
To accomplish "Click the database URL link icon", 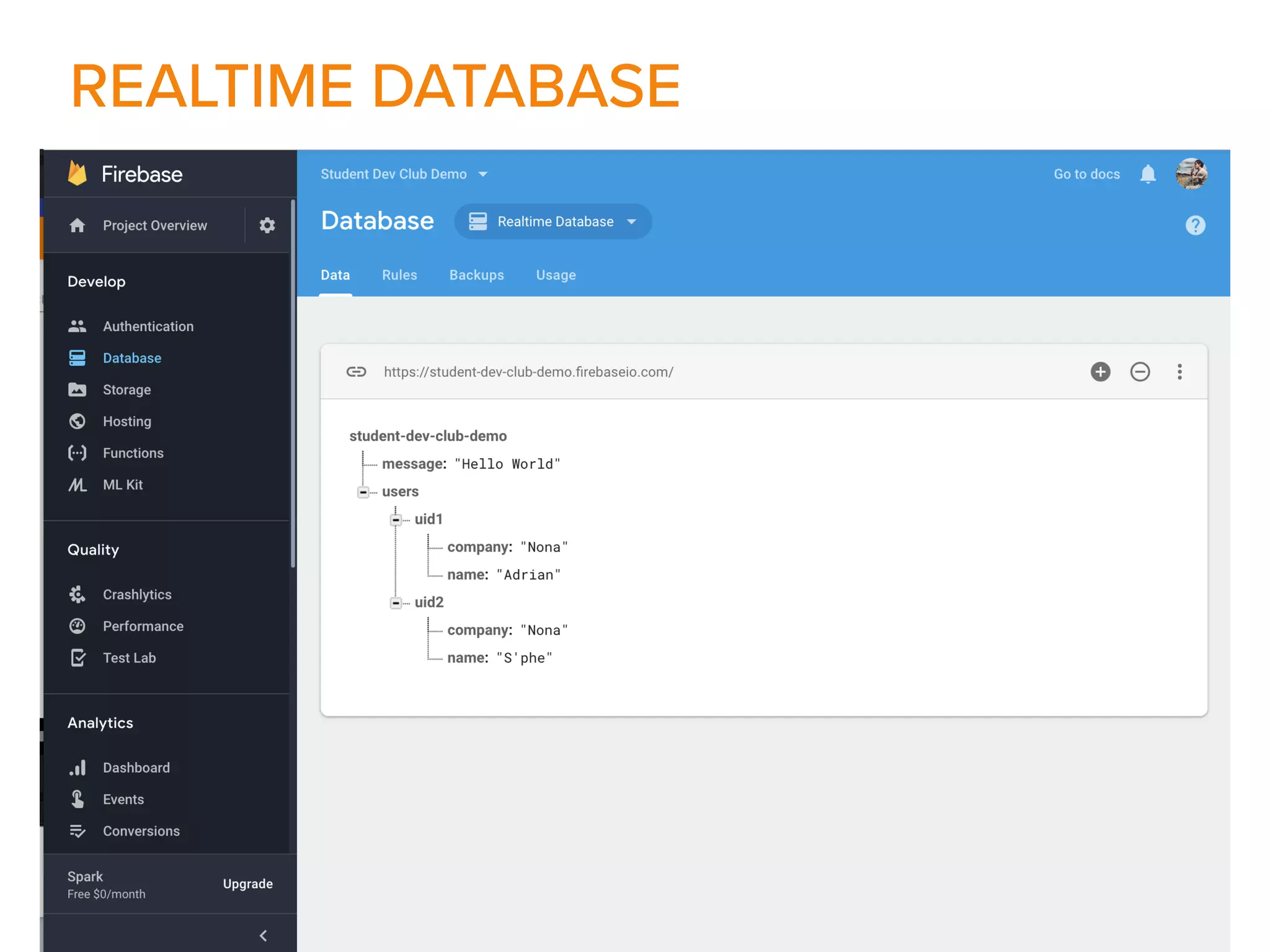I will coord(356,371).
